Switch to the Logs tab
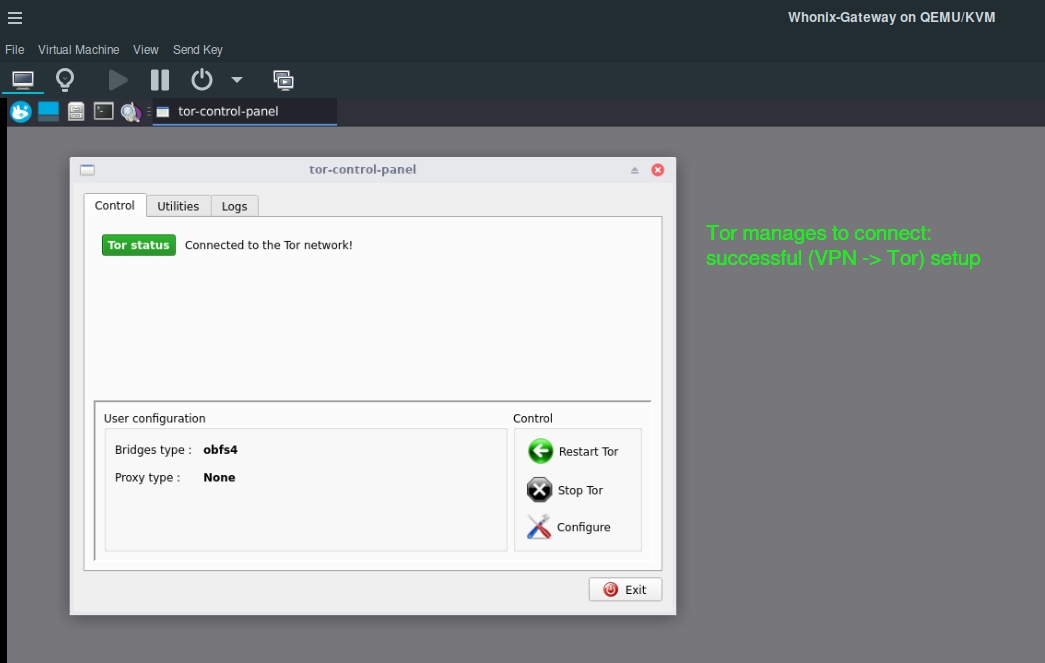Screen dimensions: 1045x663 235,207
